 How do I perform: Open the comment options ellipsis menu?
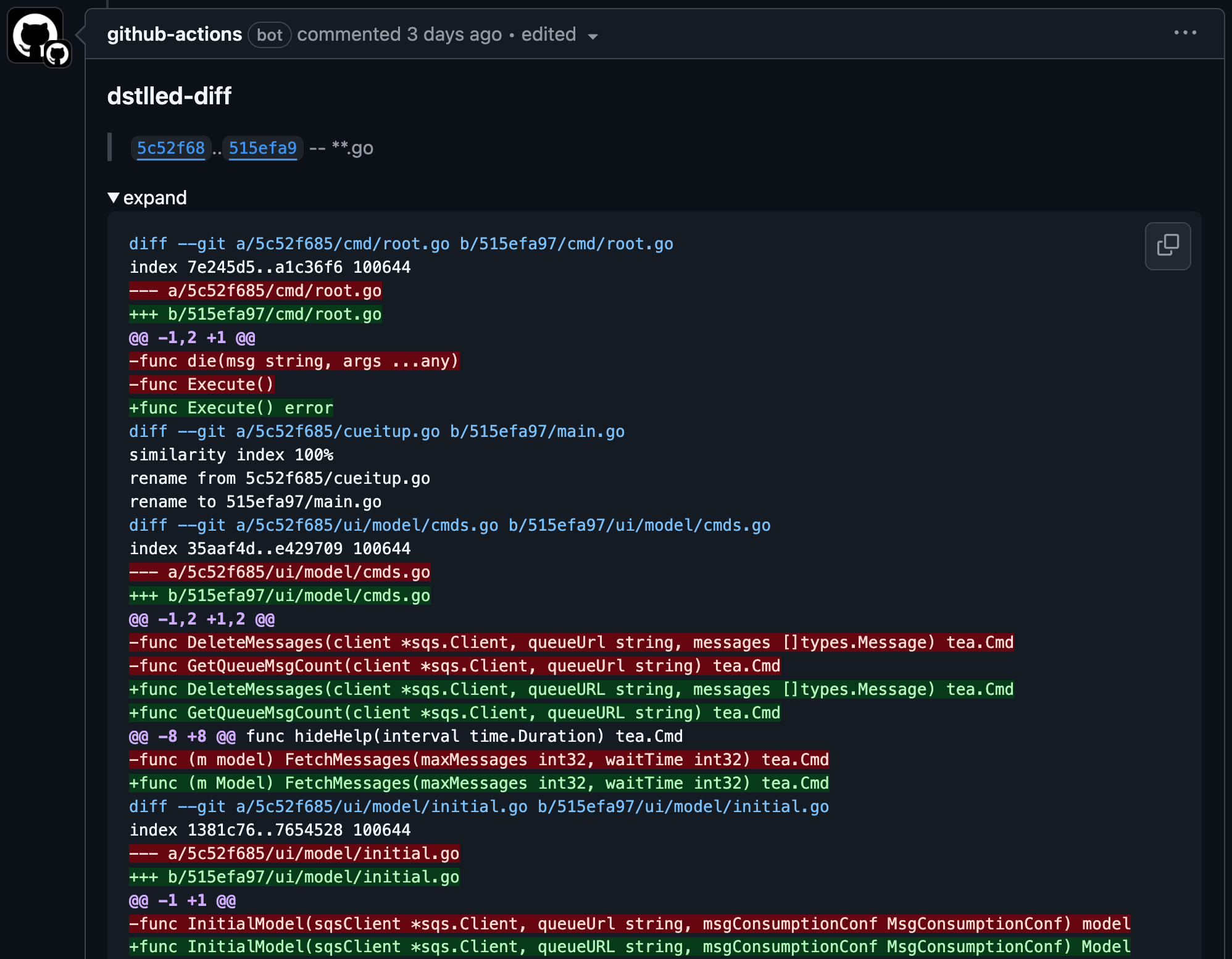click(x=1185, y=33)
